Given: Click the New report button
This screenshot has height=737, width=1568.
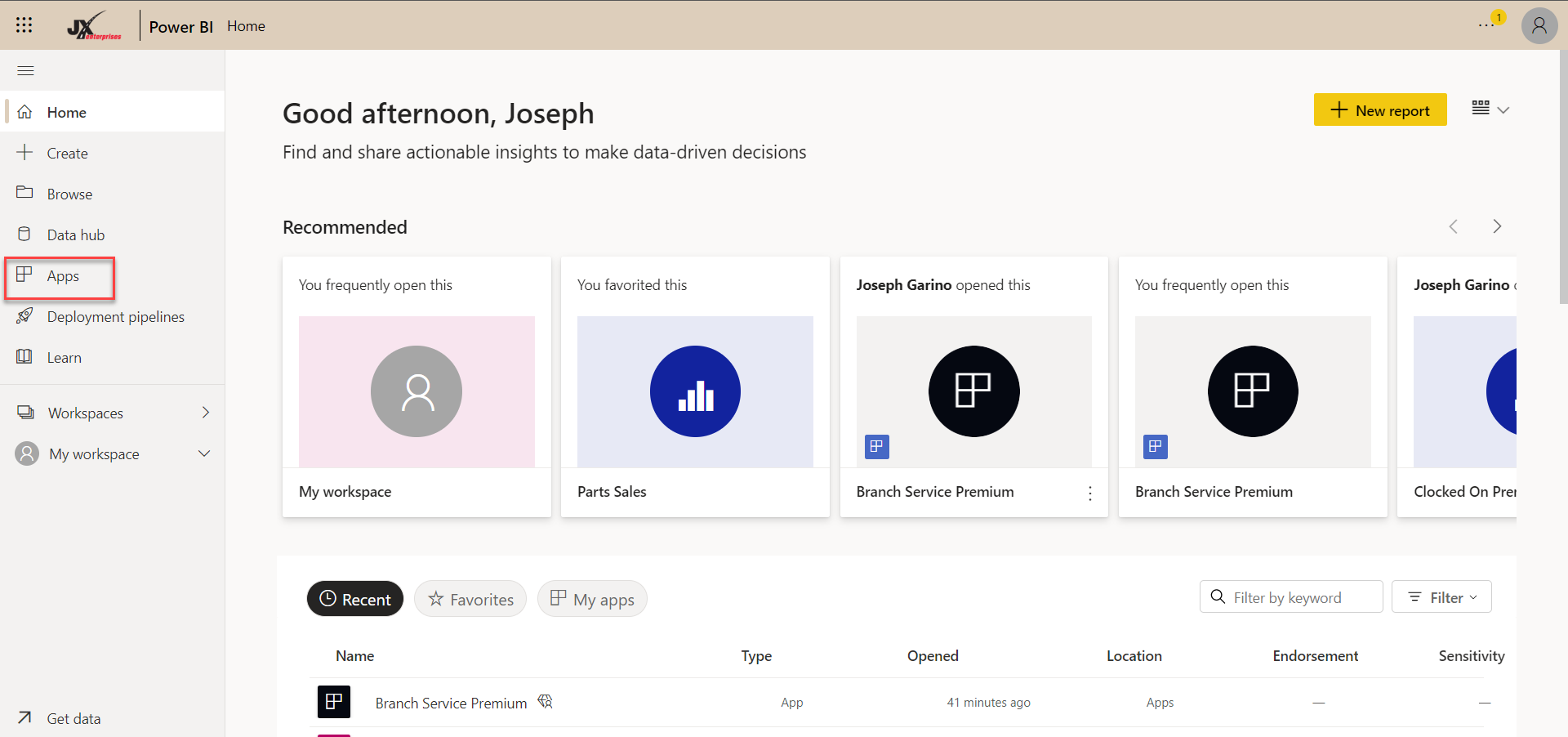Looking at the screenshot, I should pyautogui.click(x=1380, y=109).
